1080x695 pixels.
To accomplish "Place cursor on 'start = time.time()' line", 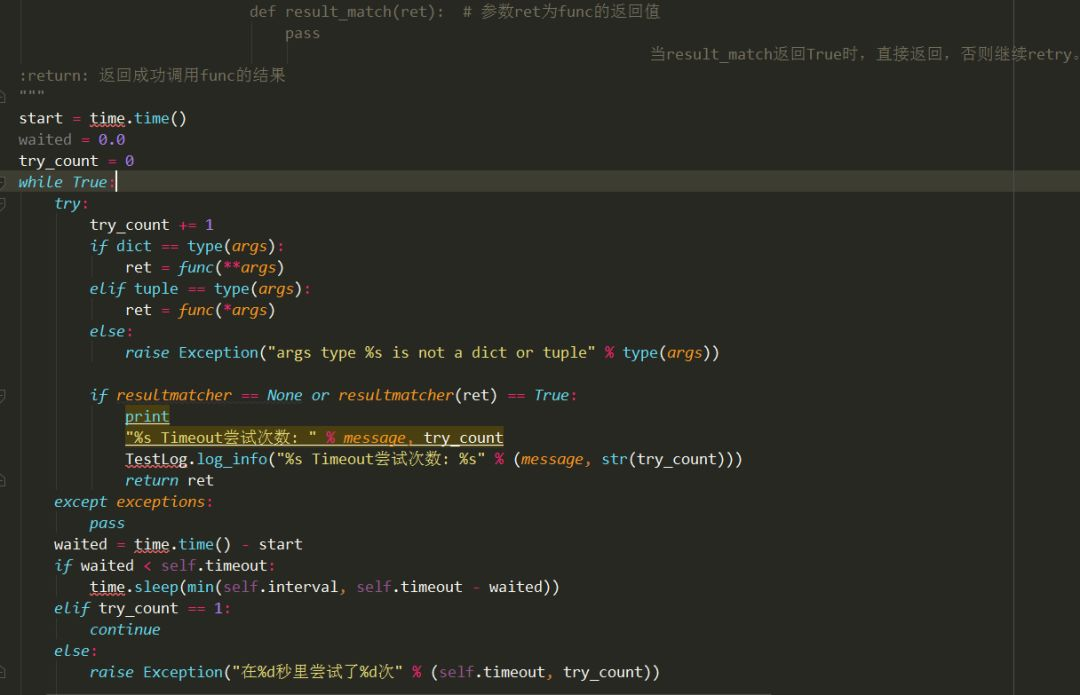I will coord(103,118).
